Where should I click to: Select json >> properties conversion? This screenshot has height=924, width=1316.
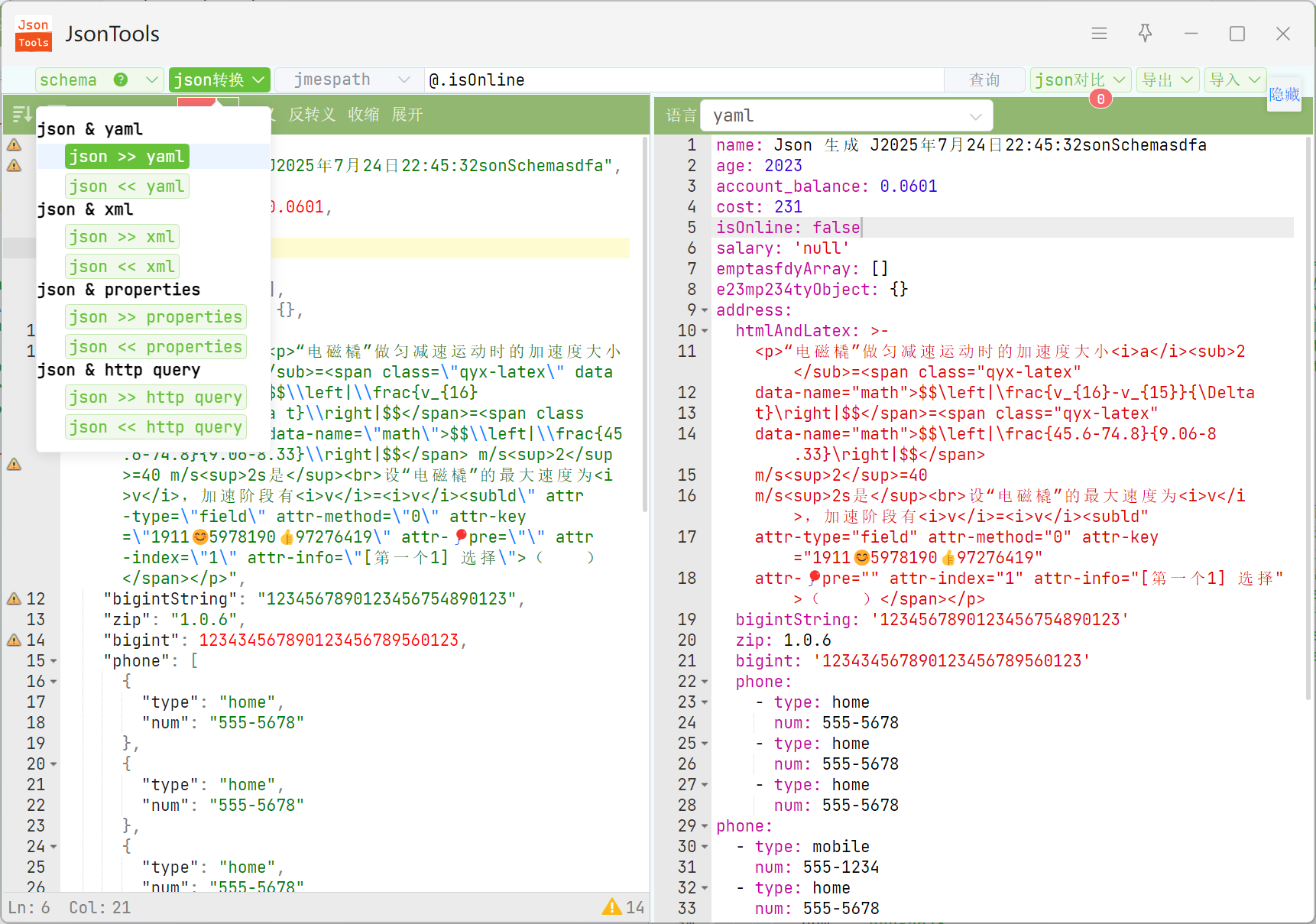click(x=156, y=317)
